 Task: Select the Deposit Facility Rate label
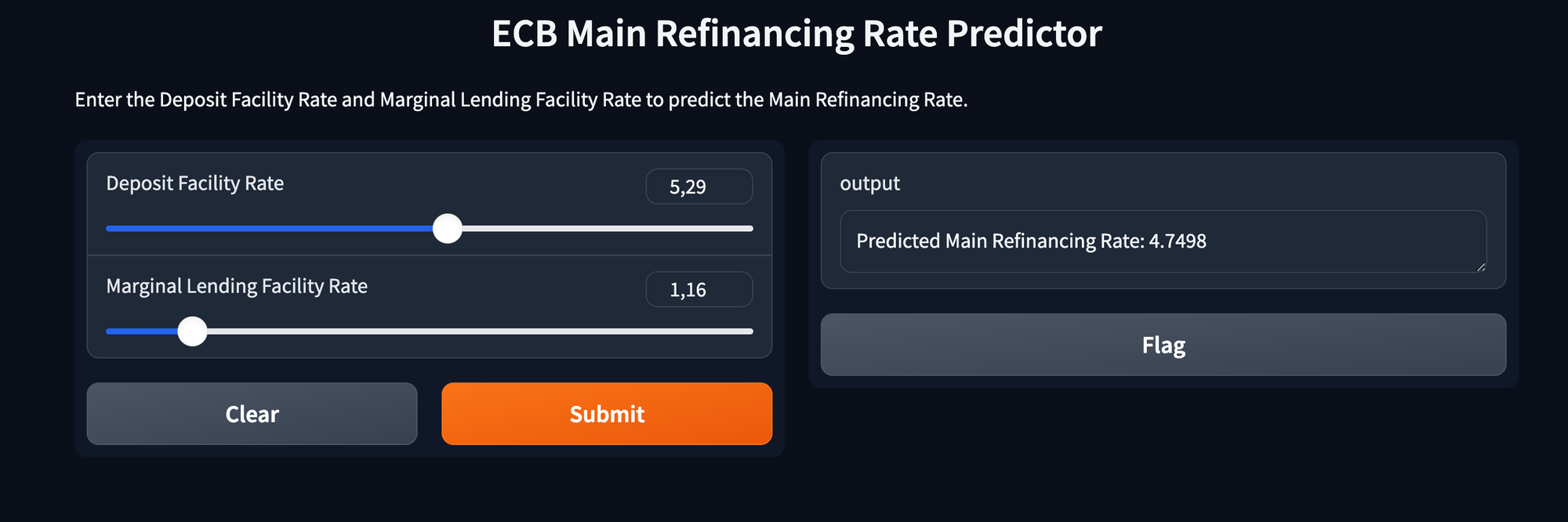194,183
